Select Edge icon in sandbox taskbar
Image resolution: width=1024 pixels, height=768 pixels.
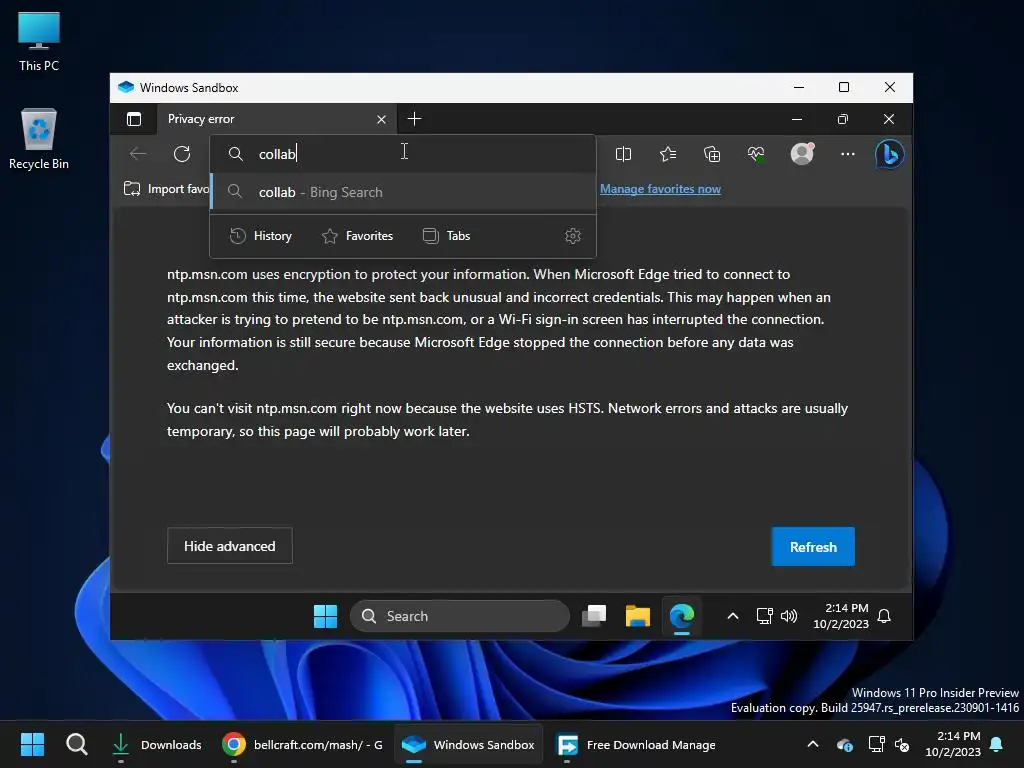pos(682,616)
